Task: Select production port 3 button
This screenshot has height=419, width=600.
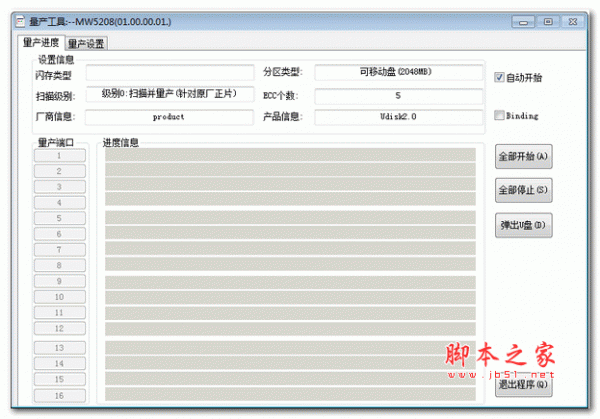Action: (x=60, y=187)
